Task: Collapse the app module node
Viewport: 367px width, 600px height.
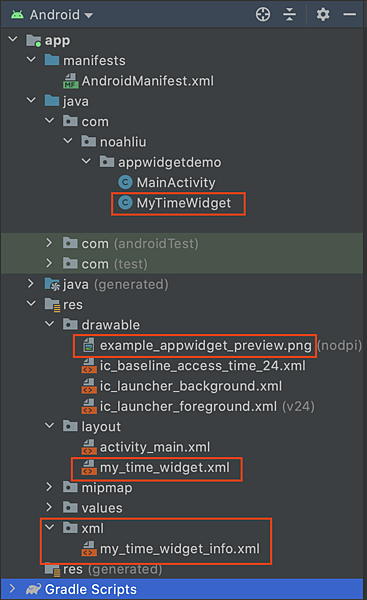Action: pos(13,39)
